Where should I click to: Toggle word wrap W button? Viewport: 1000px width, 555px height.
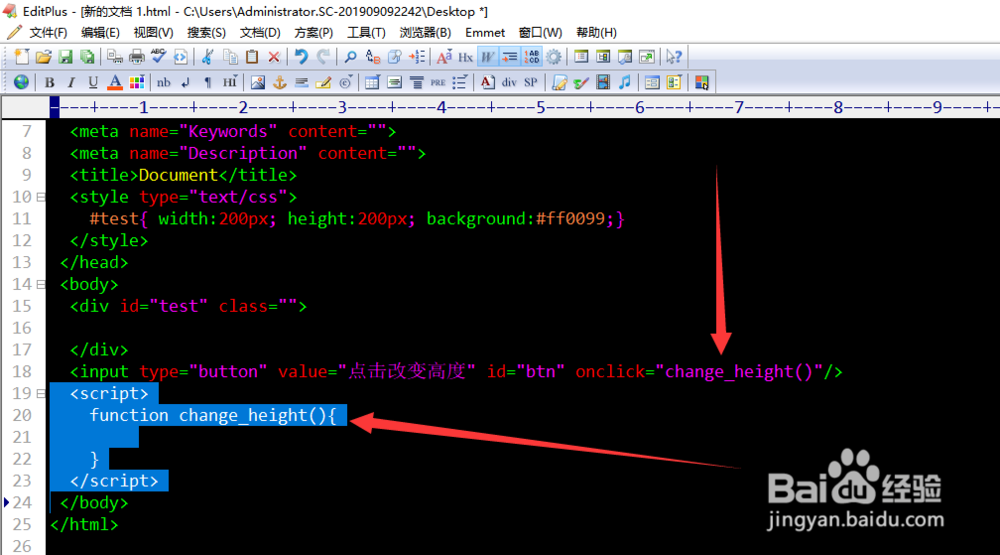point(487,57)
